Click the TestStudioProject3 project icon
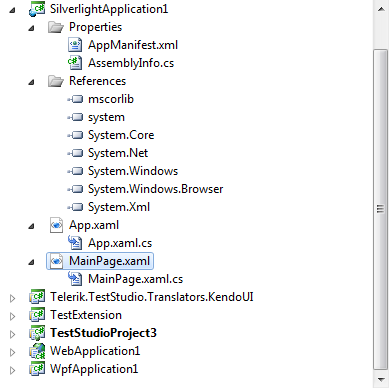389x388 pixels. click(x=37, y=333)
